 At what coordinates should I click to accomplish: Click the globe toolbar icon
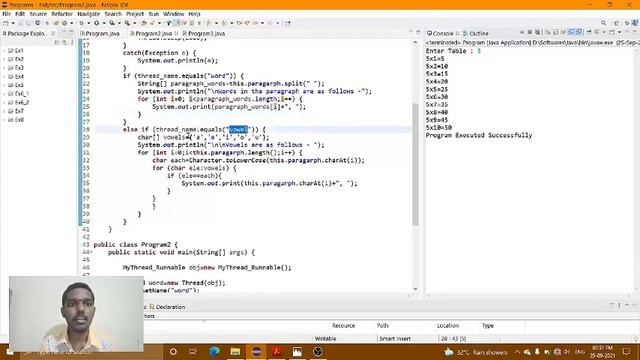[x=38, y=23]
